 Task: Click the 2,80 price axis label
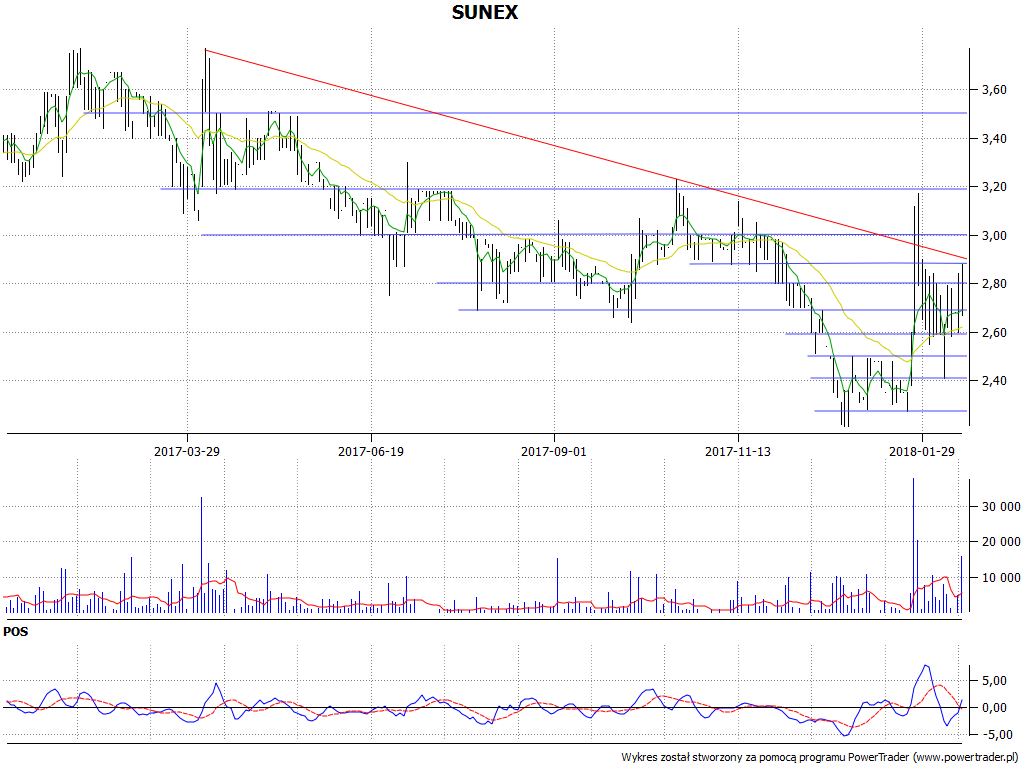pos(993,283)
